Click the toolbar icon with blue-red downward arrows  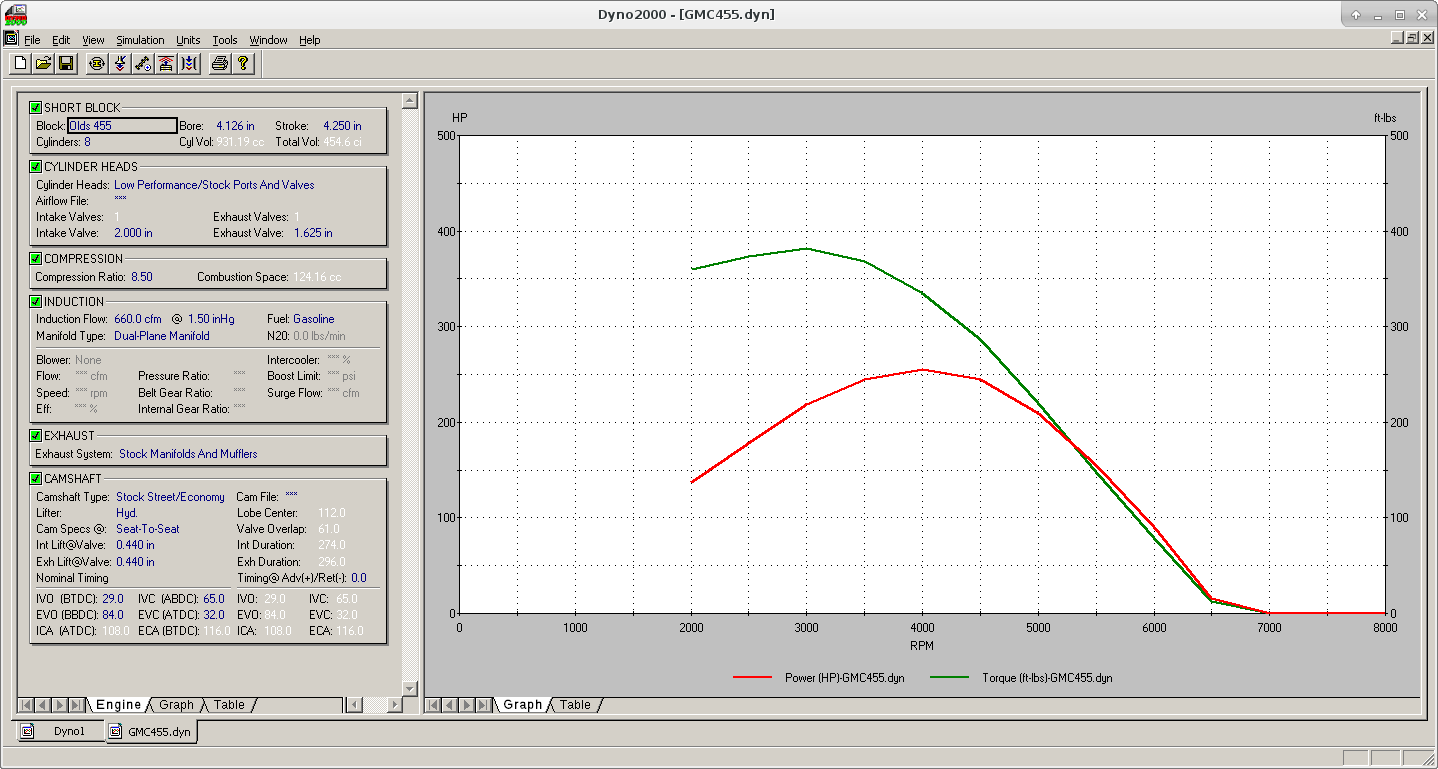pyautogui.click(x=120, y=64)
